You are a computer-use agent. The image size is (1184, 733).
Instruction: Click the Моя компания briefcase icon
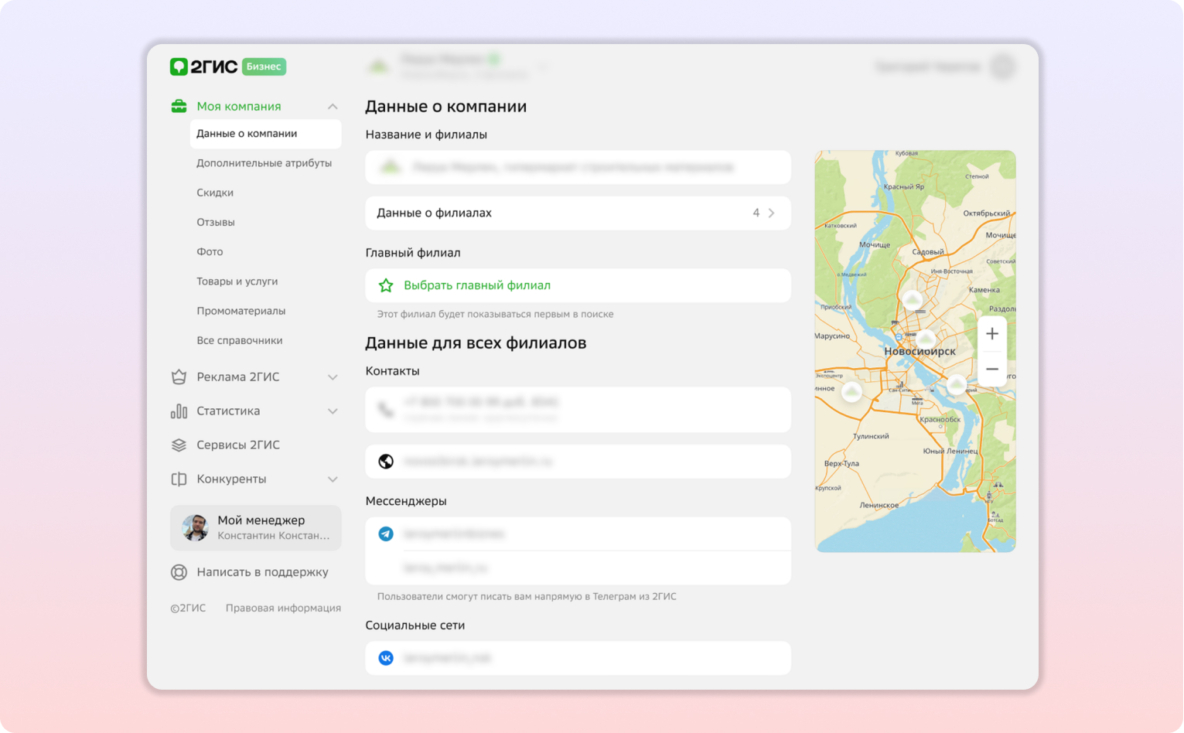[179, 106]
